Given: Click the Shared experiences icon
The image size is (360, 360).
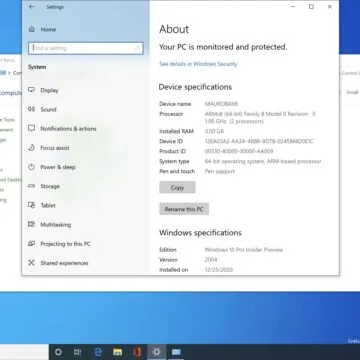Looking at the screenshot, I should point(31,263).
